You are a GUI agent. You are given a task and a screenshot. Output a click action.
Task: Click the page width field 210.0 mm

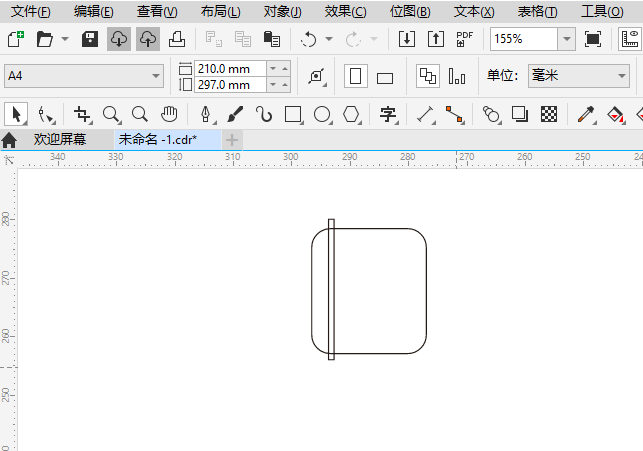click(230, 68)
